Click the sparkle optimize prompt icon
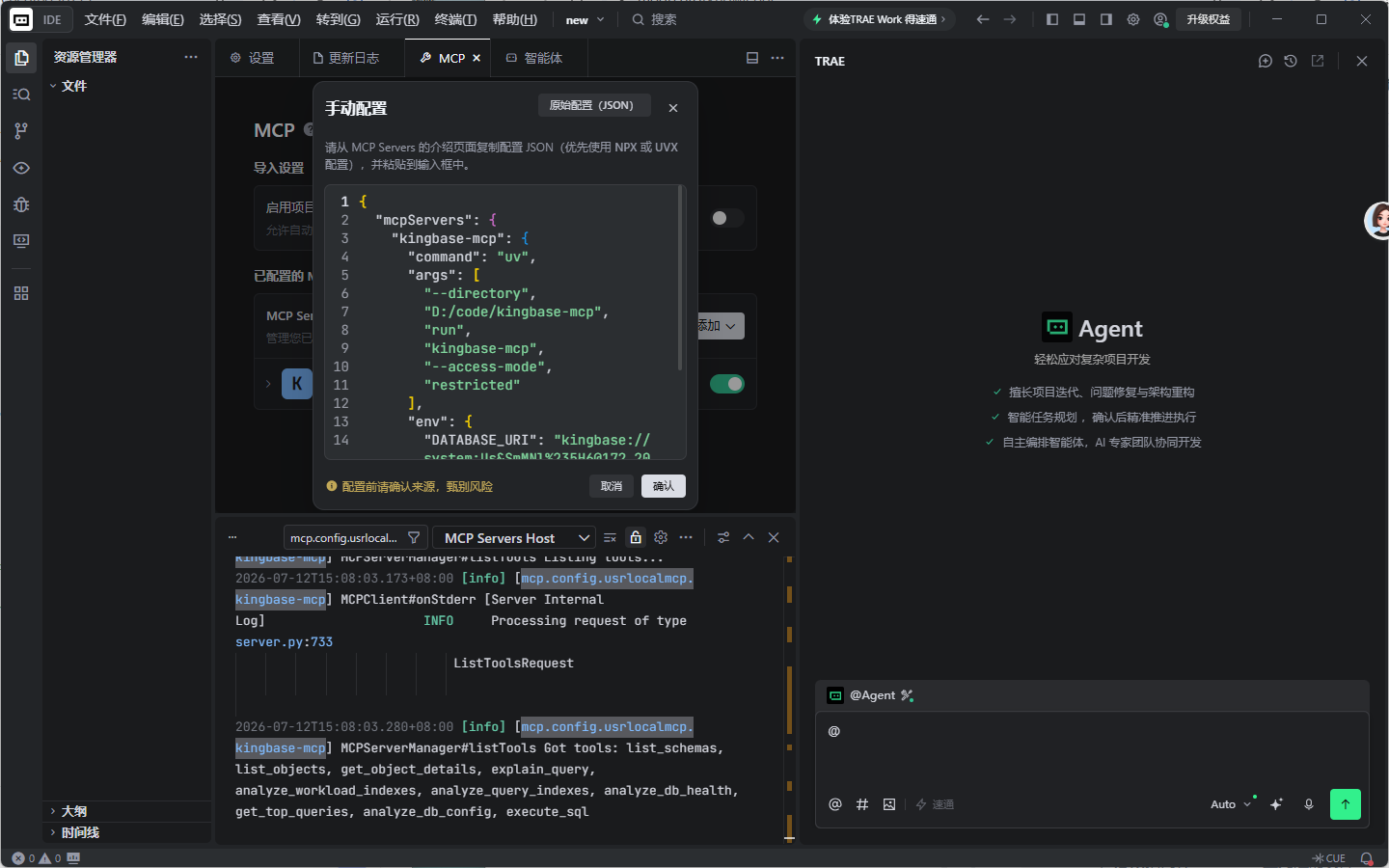 [x=1277, y=804]
